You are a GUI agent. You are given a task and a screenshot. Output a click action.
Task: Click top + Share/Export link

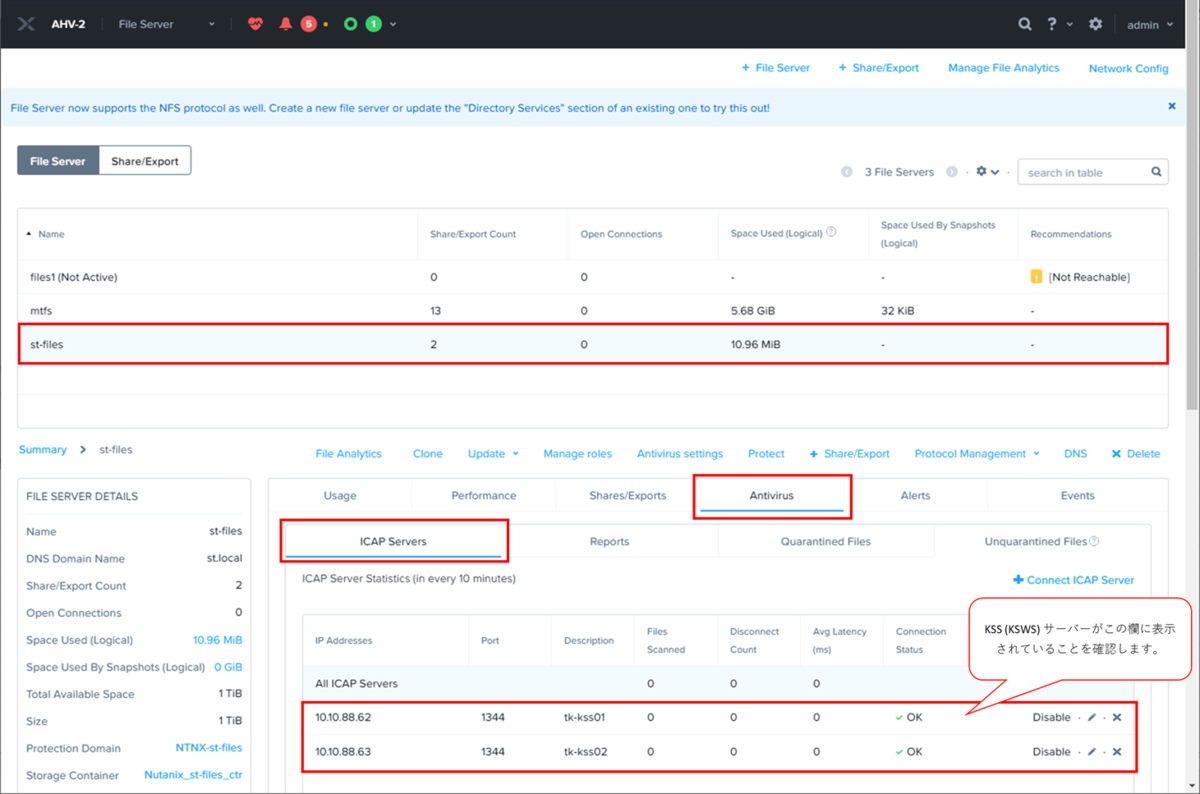(878, 68)
